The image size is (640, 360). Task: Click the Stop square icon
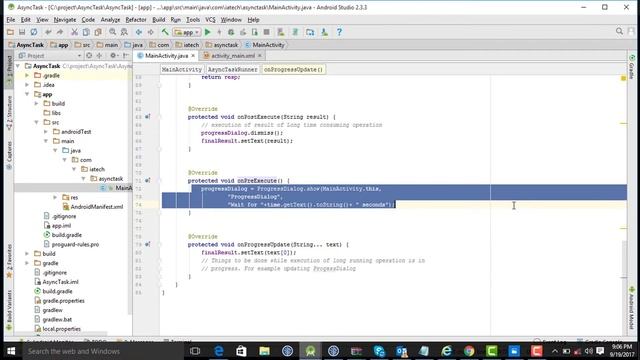pos(267,32)
